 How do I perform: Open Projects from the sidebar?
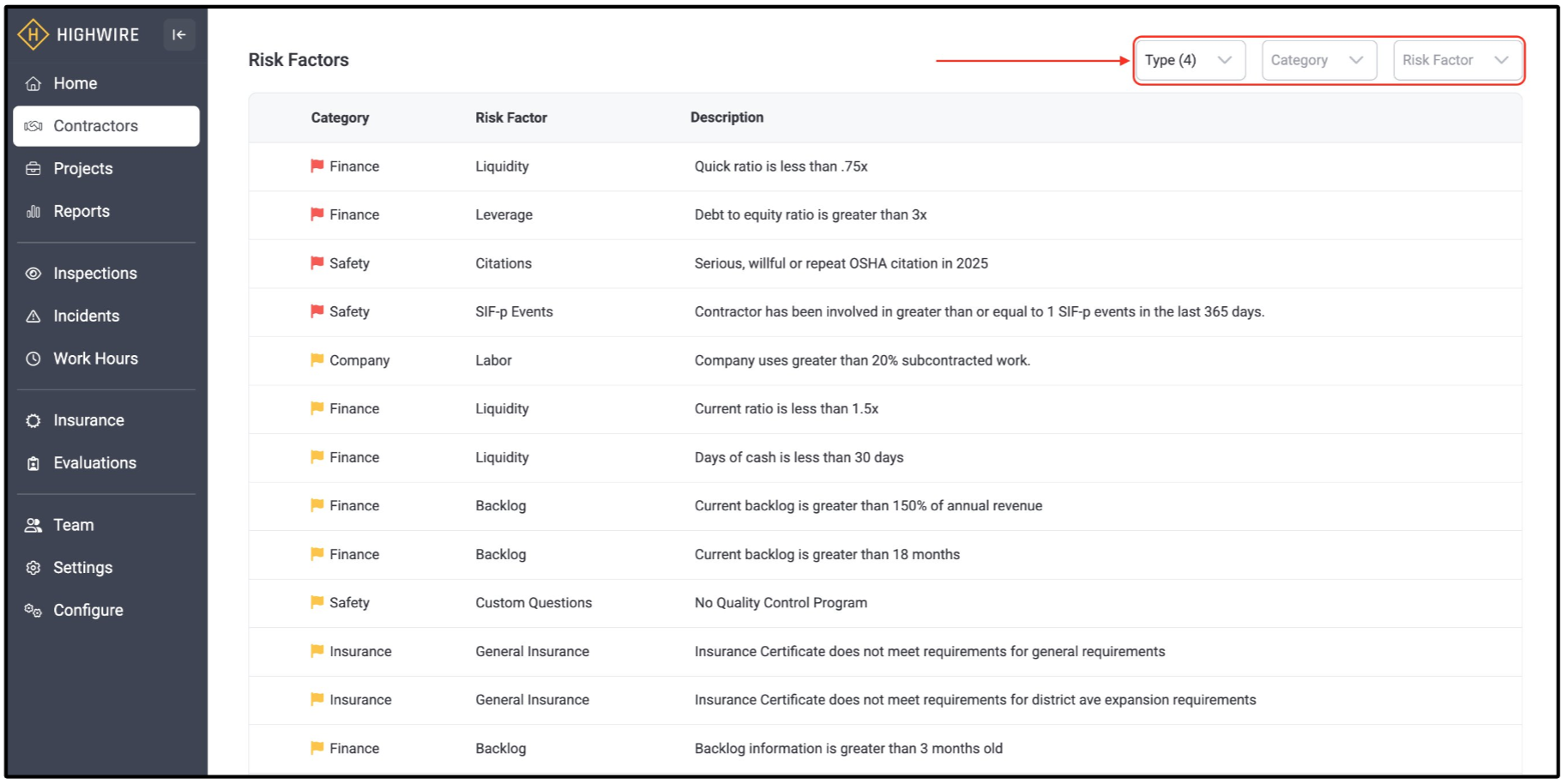(x=106, y=169)
